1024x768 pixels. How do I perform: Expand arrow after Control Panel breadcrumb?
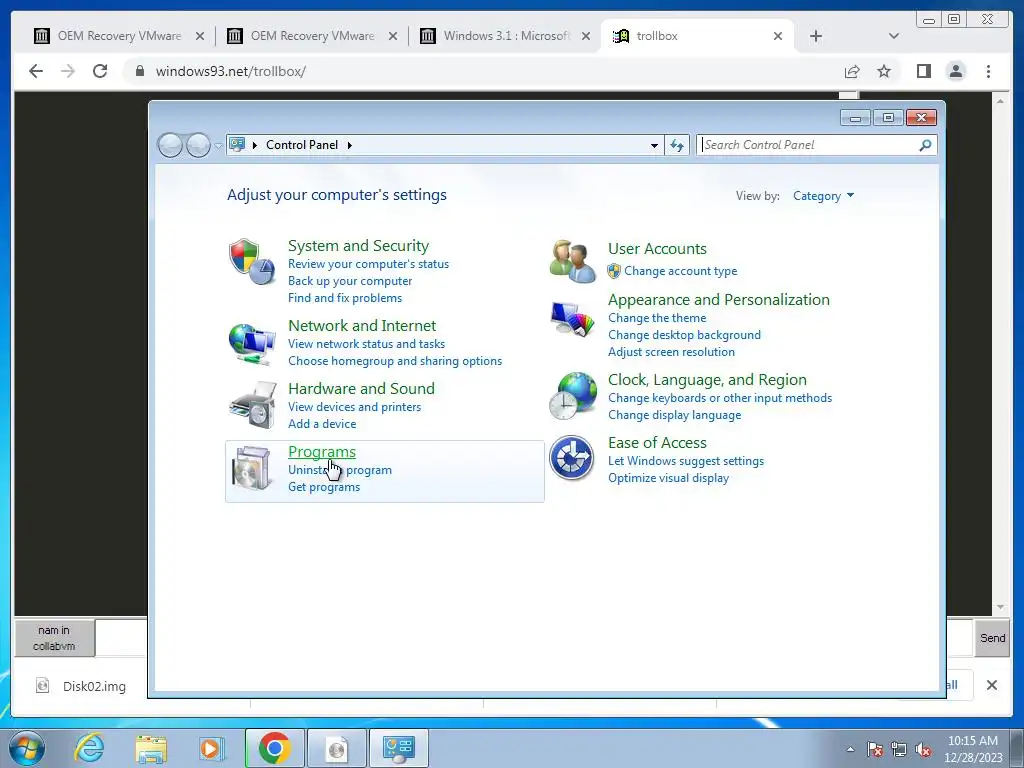pos(349,145)
